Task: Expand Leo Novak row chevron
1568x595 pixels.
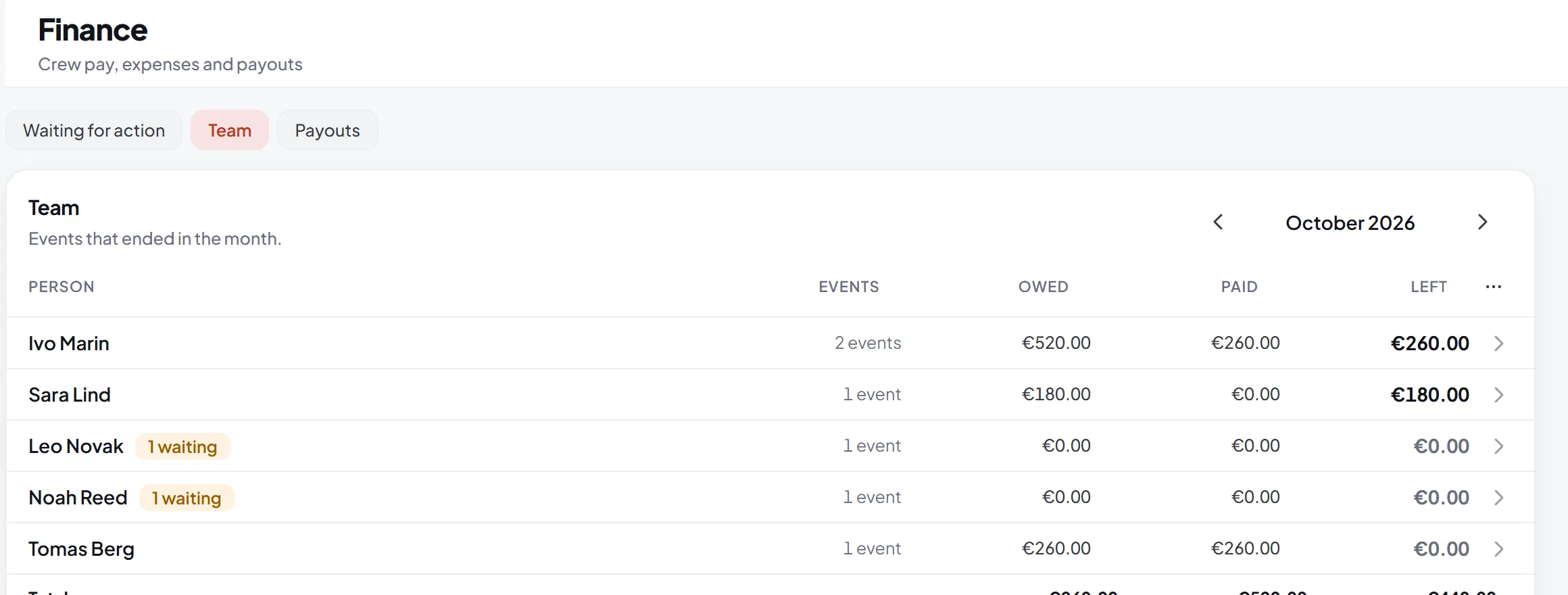Action: (x=1498, y=446)
